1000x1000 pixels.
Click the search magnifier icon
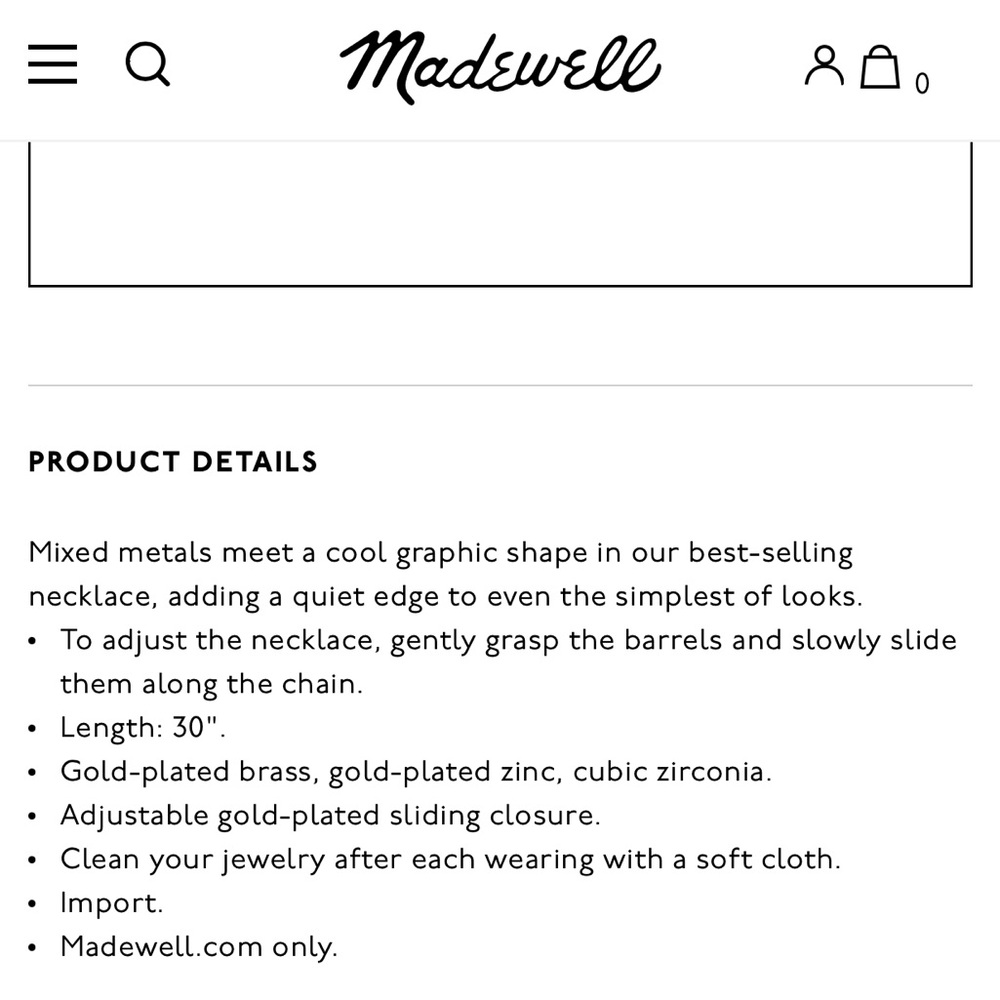pyautogui.click(x=149, y=65)
